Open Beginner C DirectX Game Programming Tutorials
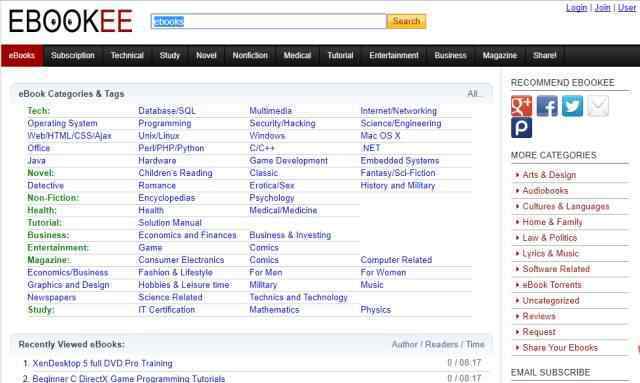This screenshot has width=640, height=383. point(129,379)
